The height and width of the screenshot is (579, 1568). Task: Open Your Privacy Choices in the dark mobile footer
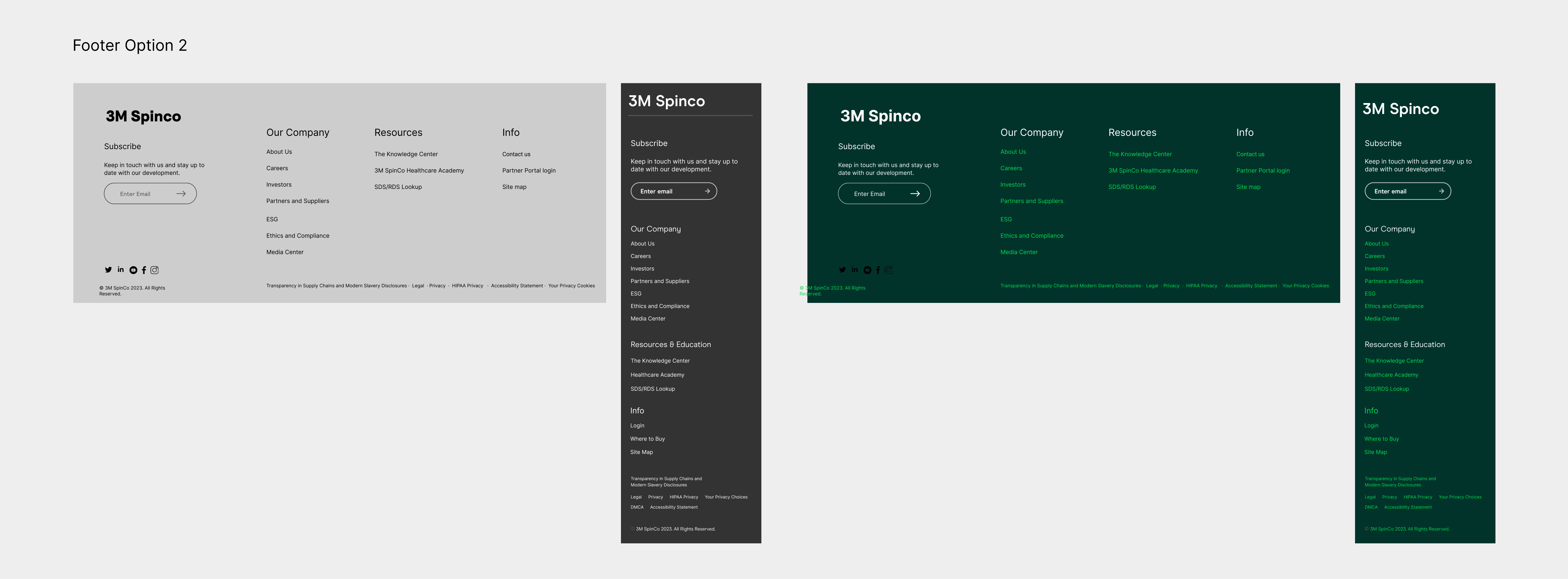726,497
